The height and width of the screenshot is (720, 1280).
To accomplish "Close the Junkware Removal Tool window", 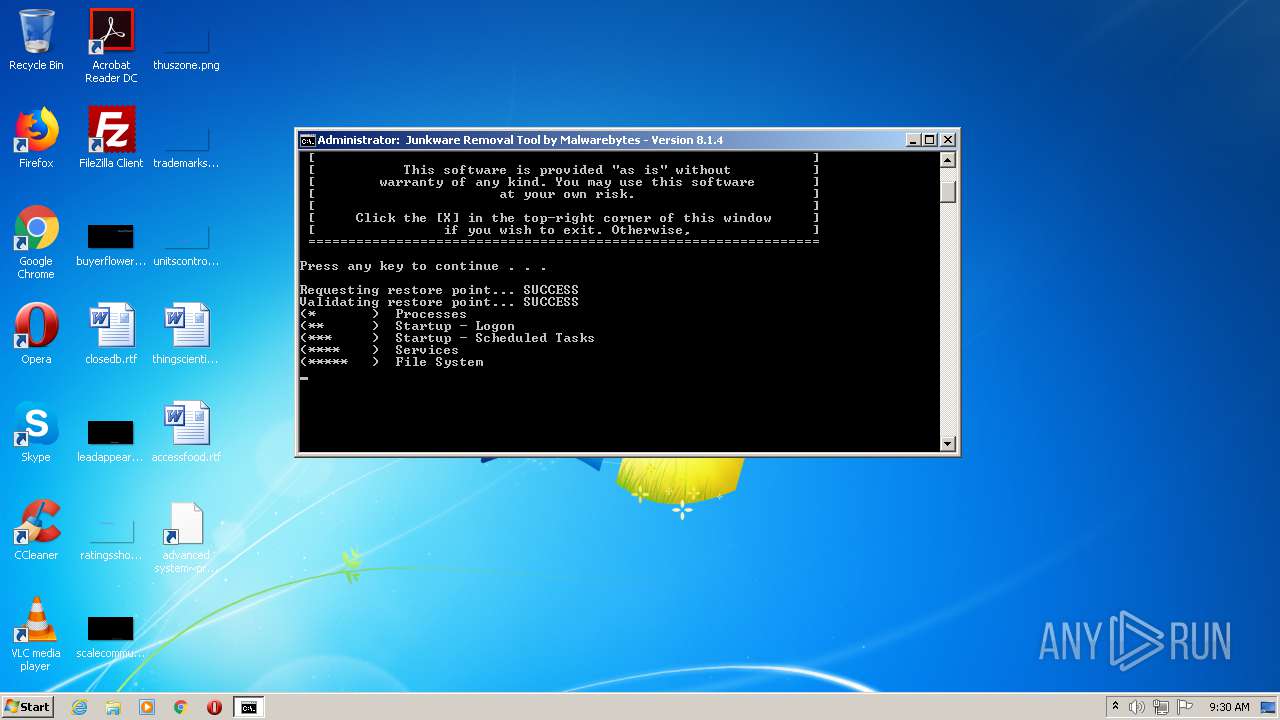I will (948, 140).
